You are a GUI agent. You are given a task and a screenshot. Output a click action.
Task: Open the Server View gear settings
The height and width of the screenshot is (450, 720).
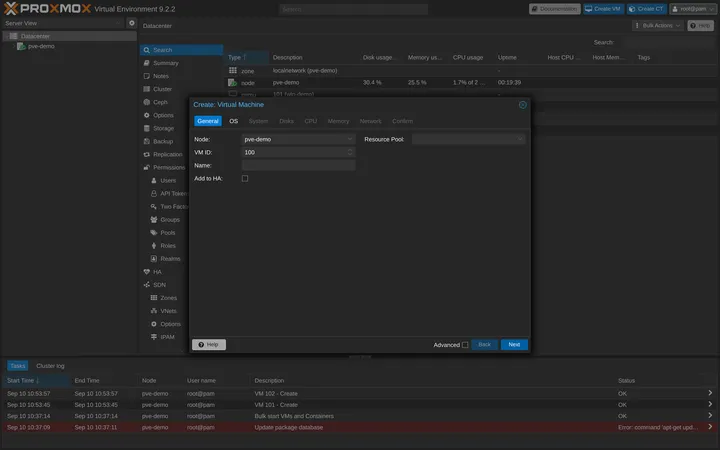coord(132,22)
